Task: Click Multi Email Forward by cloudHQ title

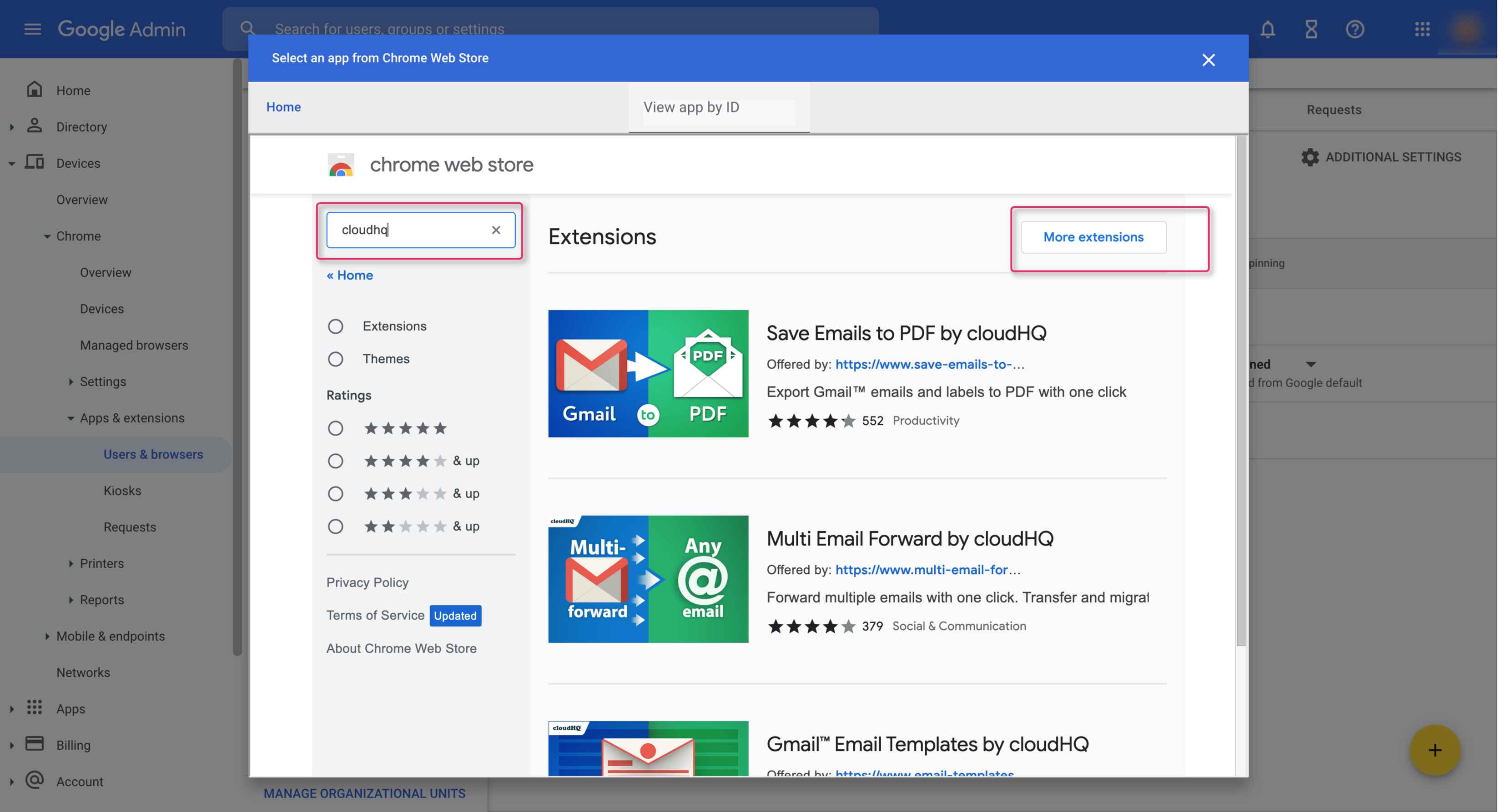Action: click(x=910, y=539)
